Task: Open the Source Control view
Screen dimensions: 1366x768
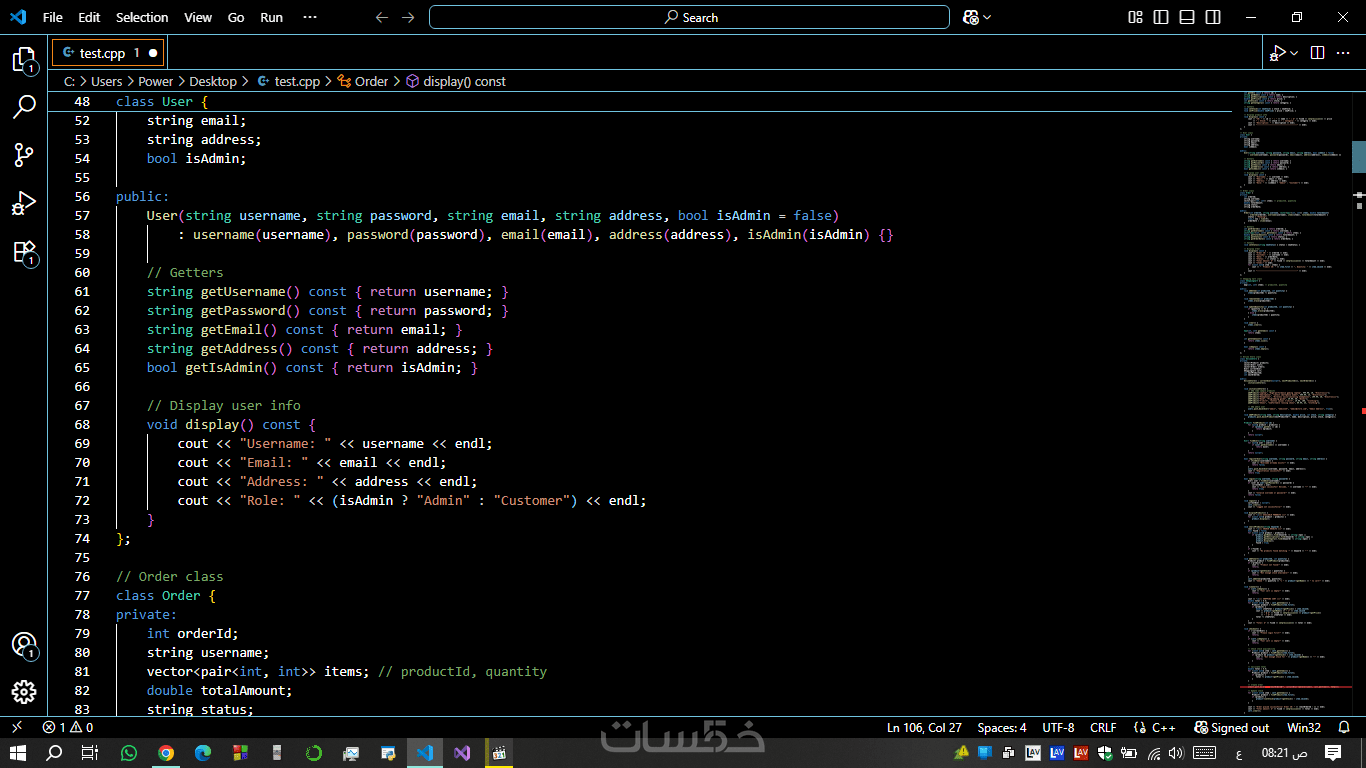Action: (x=24, y=155)
